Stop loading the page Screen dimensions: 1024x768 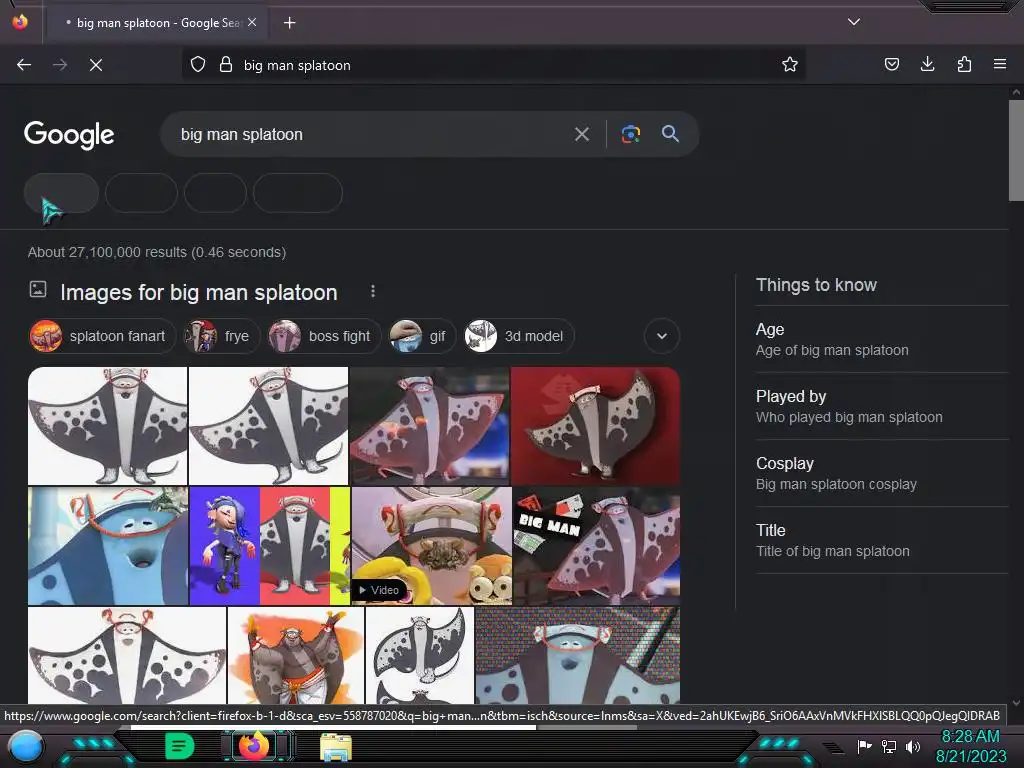pyautogui.click(x=96, y=65)
